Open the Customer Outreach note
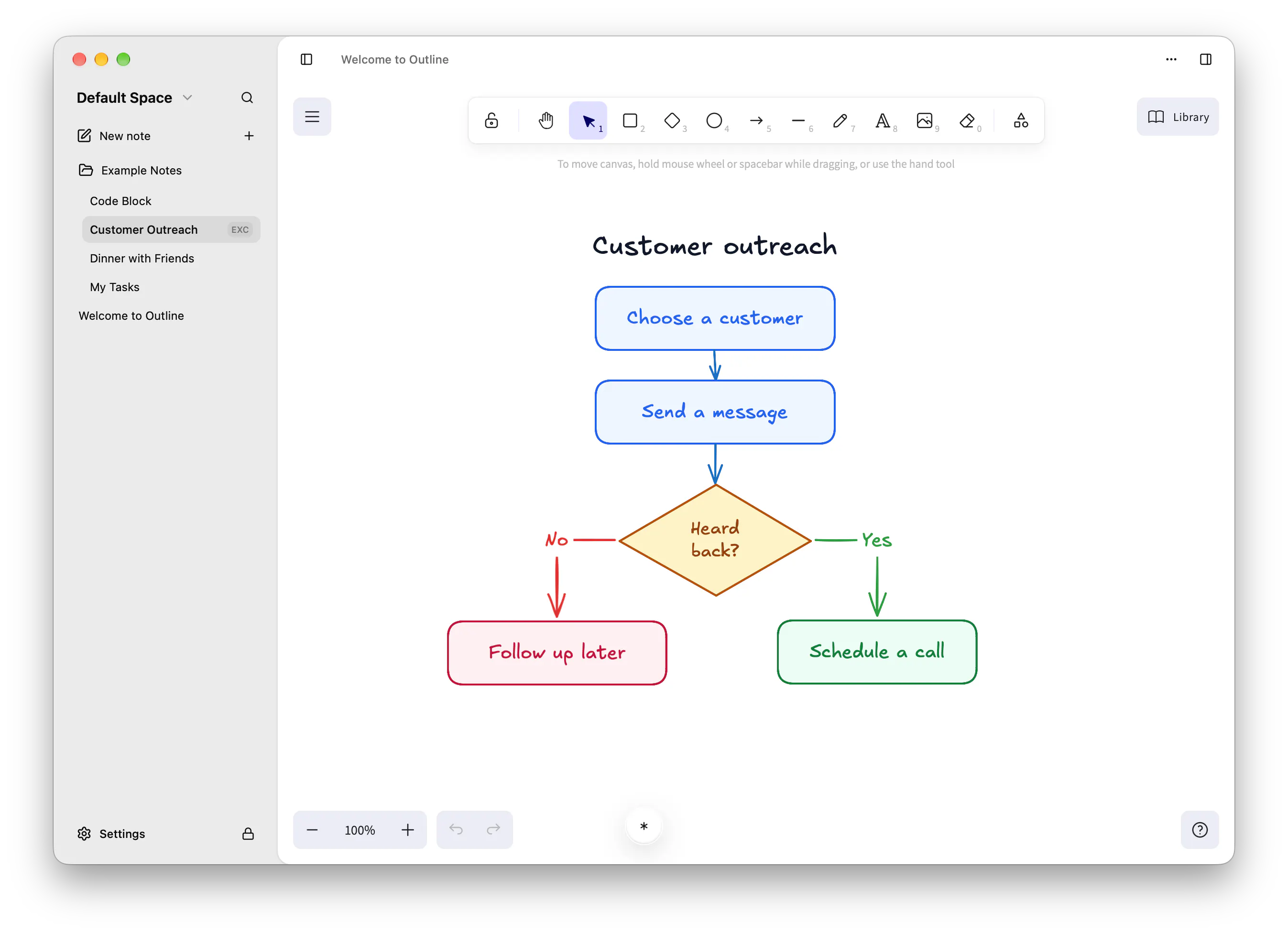Viewport: 1288px width, 935px height. pos(171,229)
